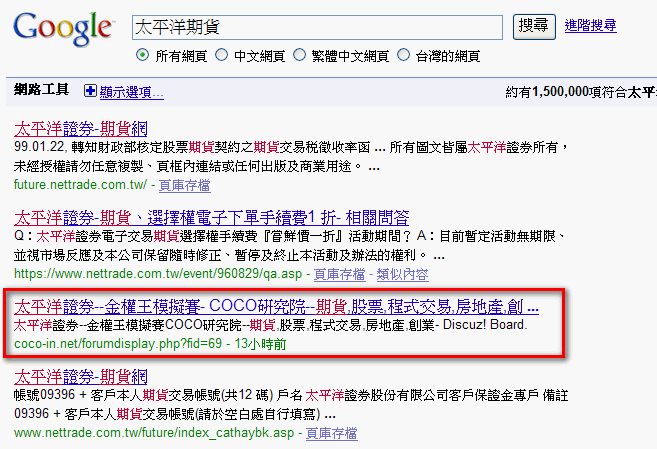Open 類似內容 similar pages link
The height and width of the screenshot is (449, 657).
pos(403,274)
